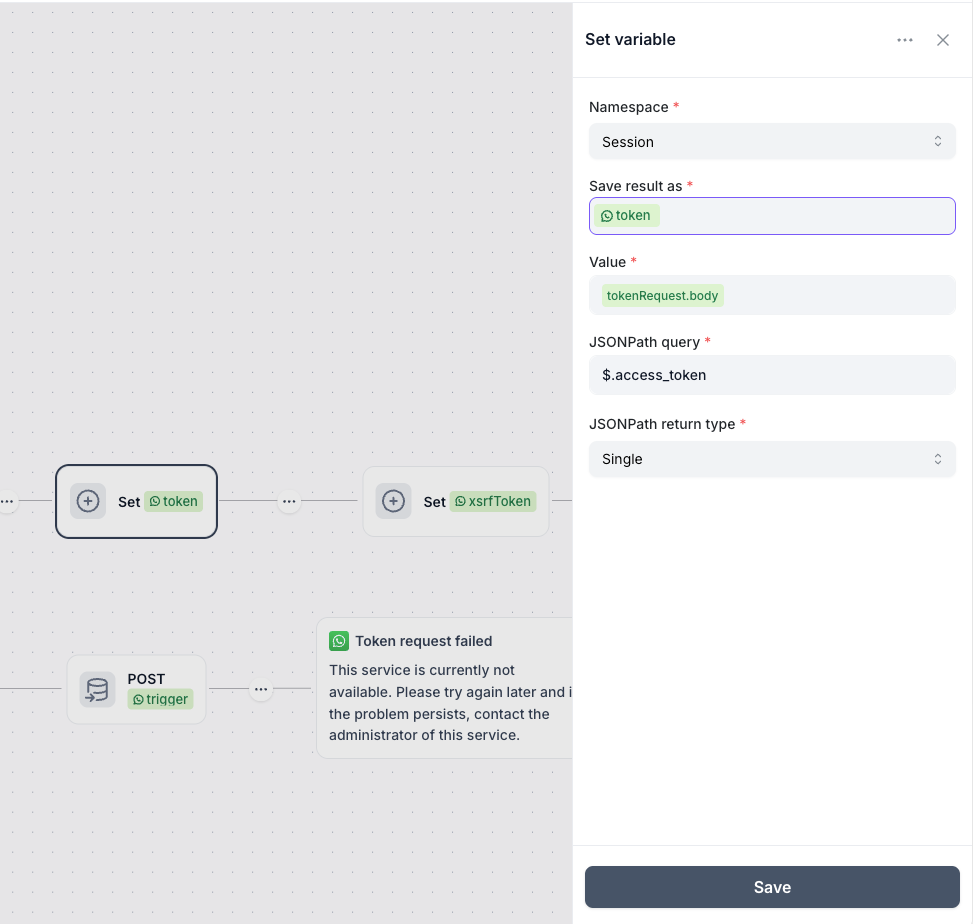
Task: Click WhatsApp icon beside Token request failed
Action: point(339,641)
